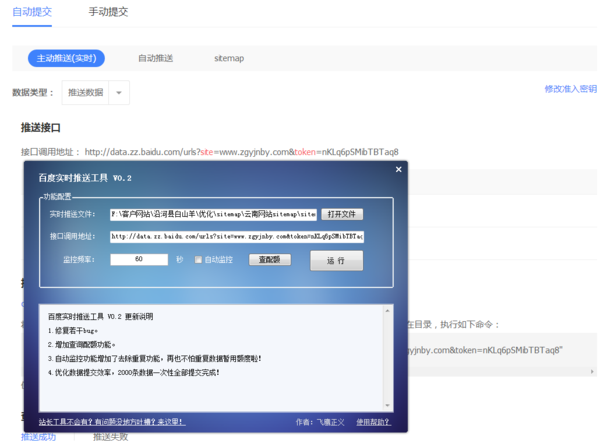Select the 主动推送(实时) option

66,58
